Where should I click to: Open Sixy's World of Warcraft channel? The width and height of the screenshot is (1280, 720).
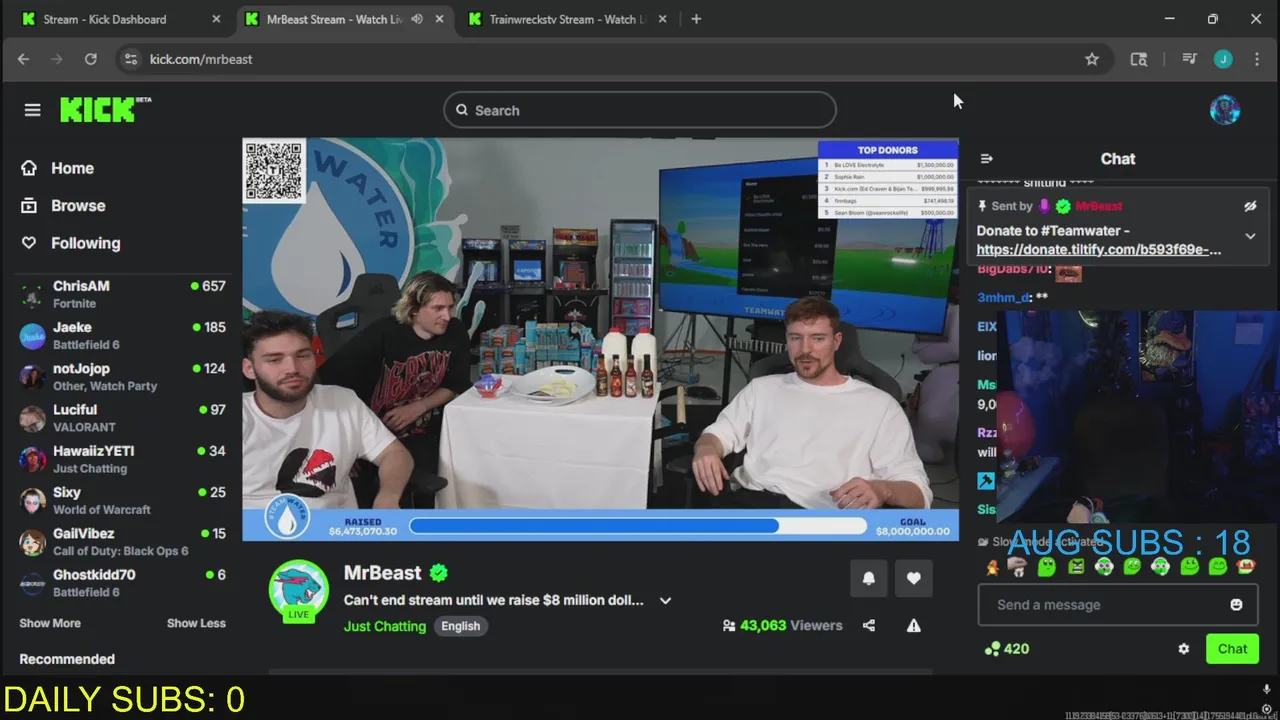122,500
